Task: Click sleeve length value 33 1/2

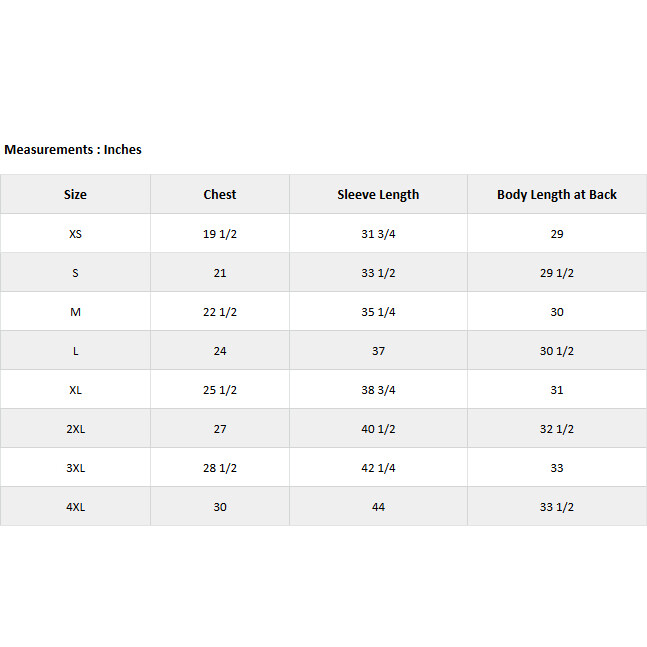Action: [x=378, y=273]
